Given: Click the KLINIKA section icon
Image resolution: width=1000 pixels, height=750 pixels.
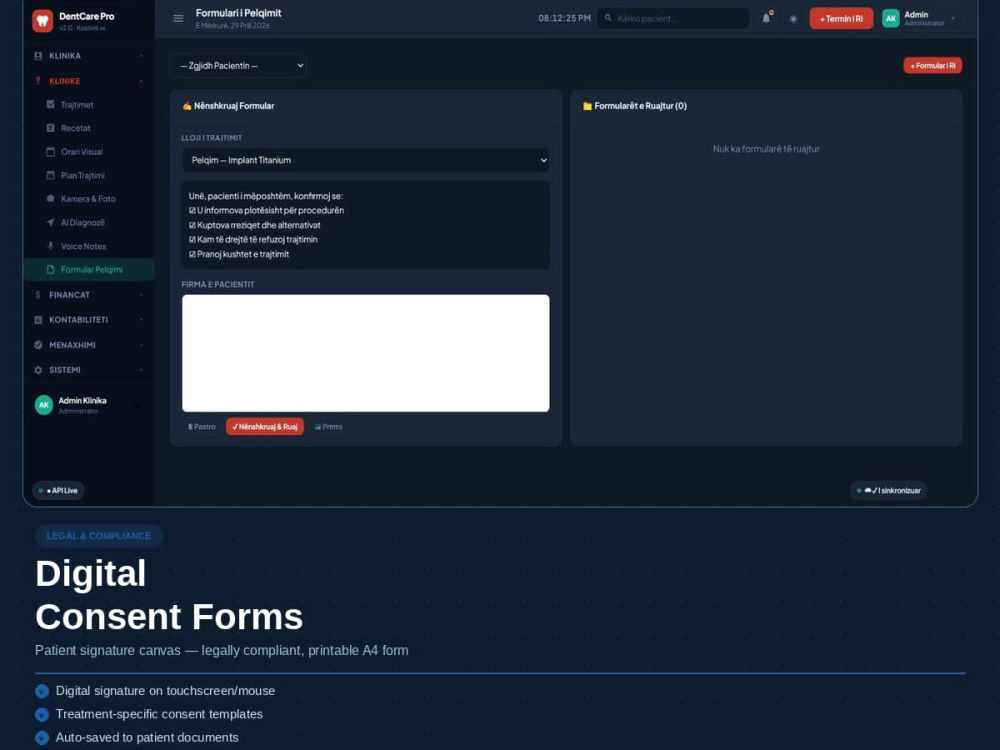Looking at the screenshot, I should (38, 56).
